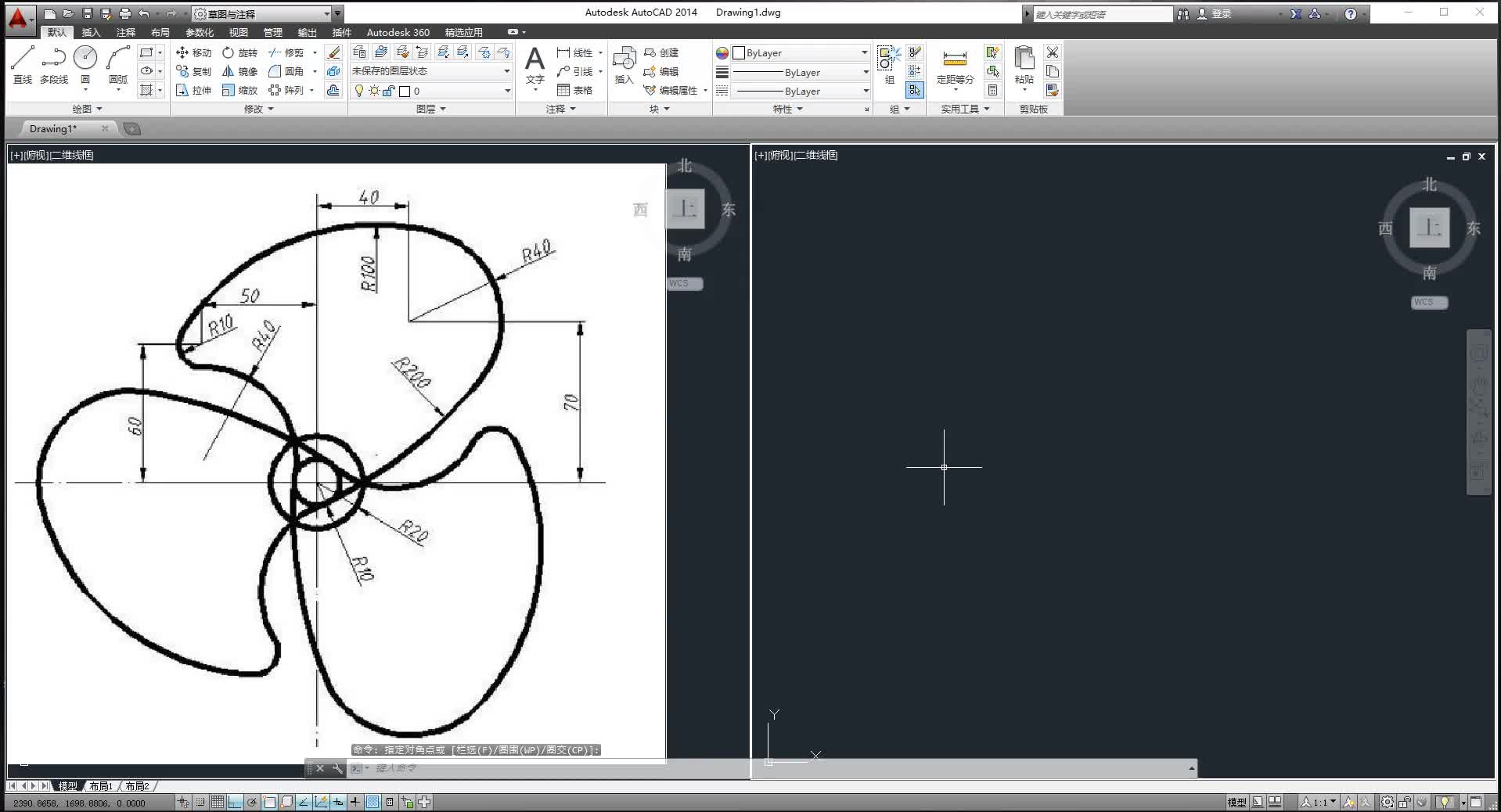The height and width of the screenshot is (812, 1501).
Task: Toggle ortho mode in status bar
Action: pyautogui.click(x=235, y=802)
